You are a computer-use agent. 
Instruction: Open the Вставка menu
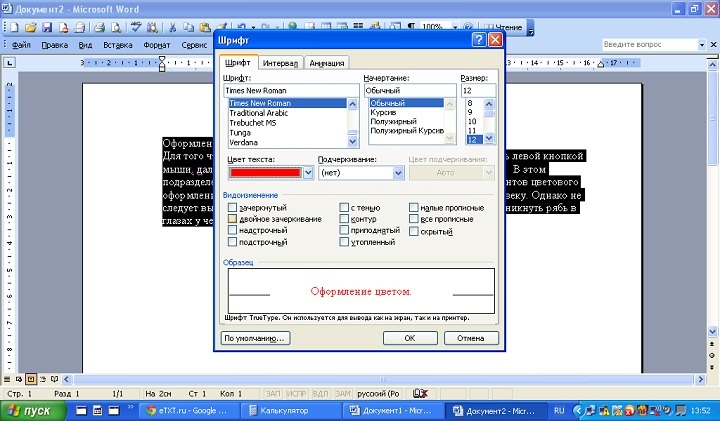[x=118, y=45]
